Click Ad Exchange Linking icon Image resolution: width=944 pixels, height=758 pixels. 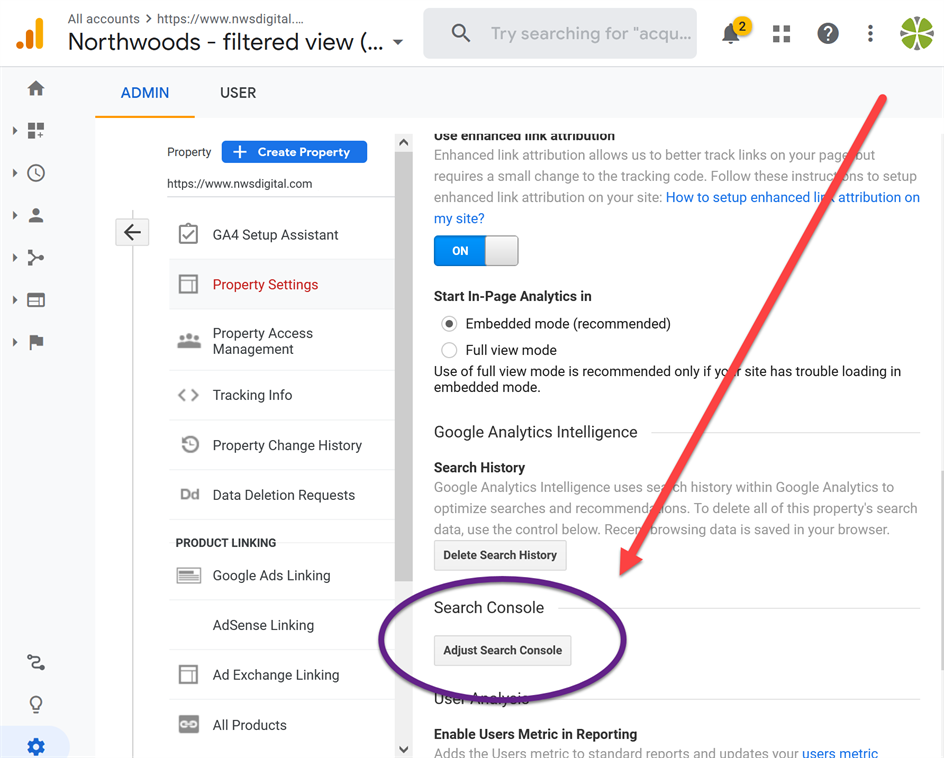188,675
